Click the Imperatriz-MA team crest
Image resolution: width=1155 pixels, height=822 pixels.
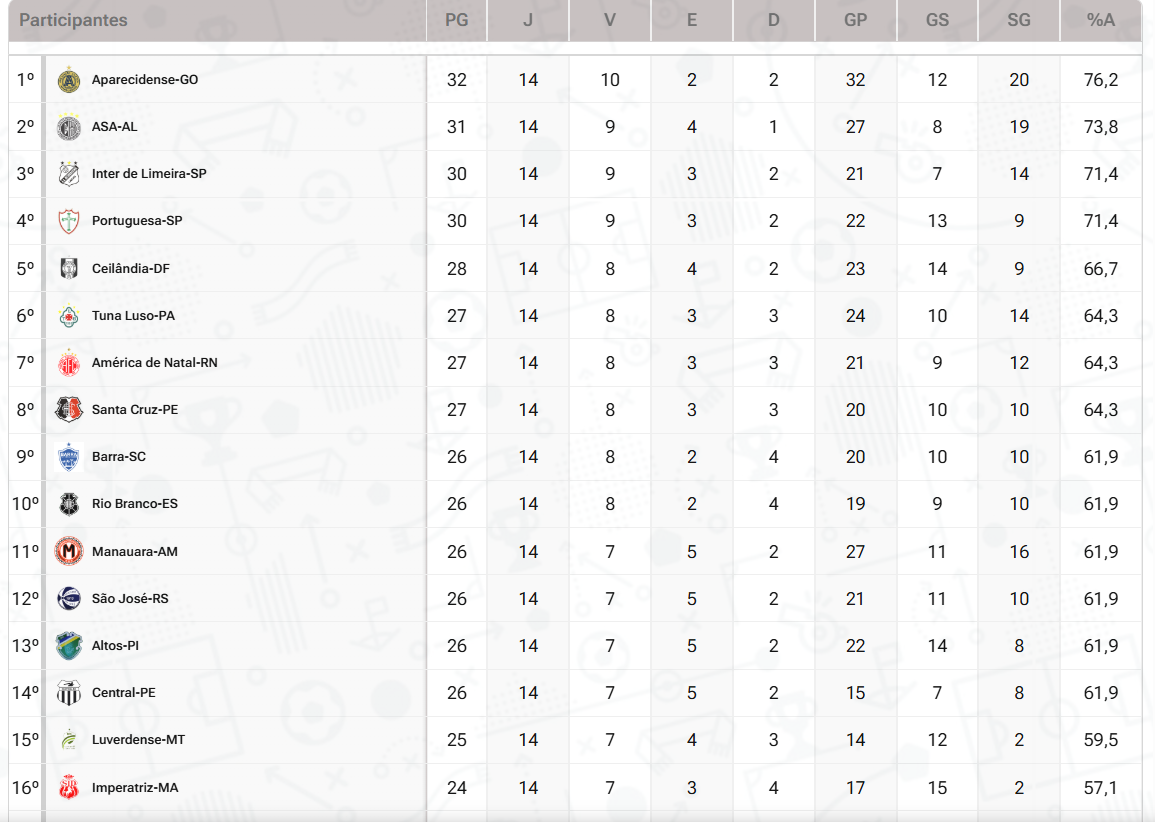pos(69,788)
